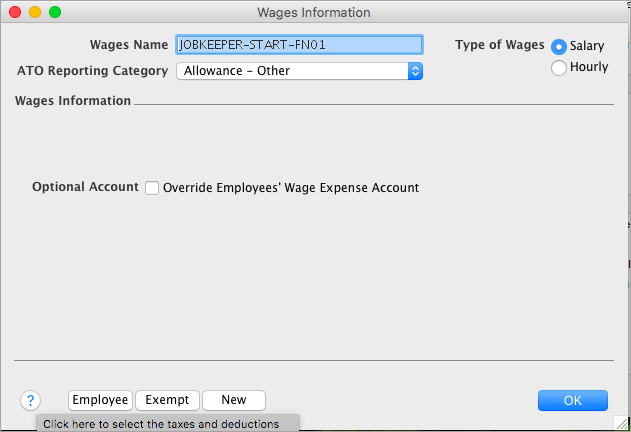The width and height of the screenshot is (631, 432).
Task: Click the Wages Information title bar text
Action: coord(313,12)
